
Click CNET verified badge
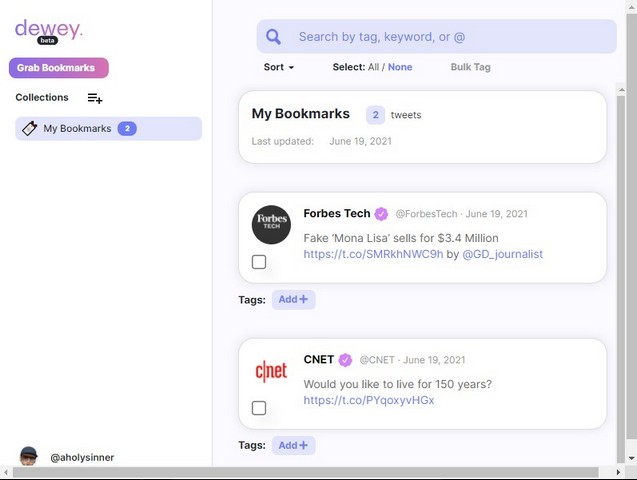pos(345,360)
